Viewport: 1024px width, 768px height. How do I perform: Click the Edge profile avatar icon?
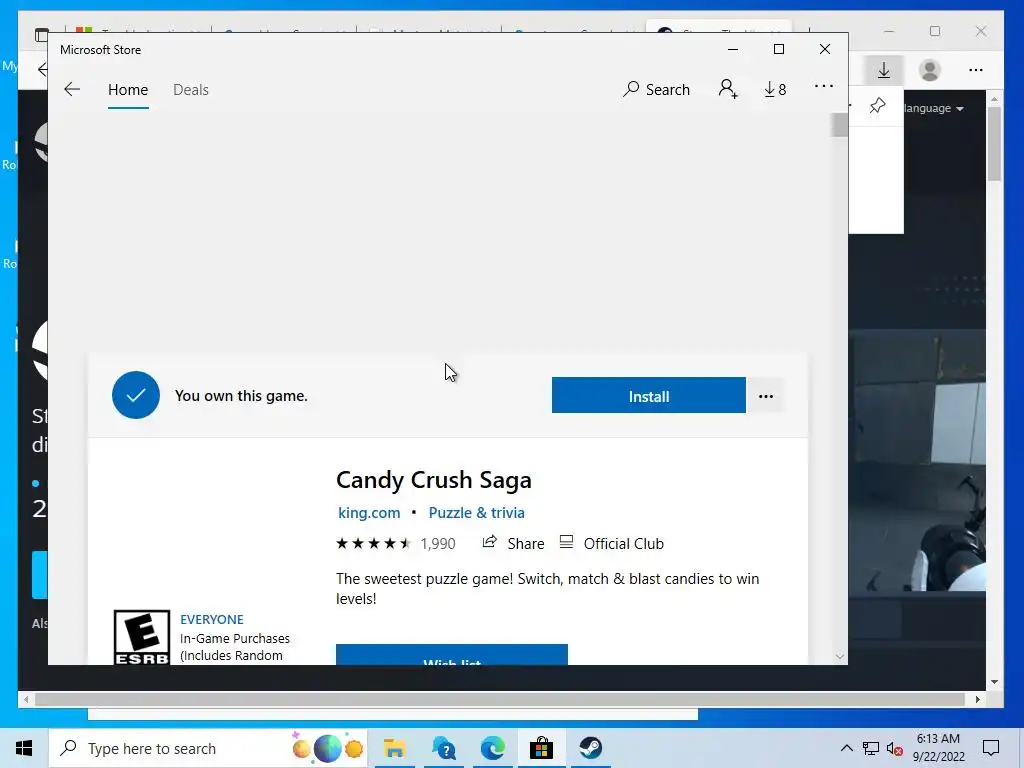click(929, 70)
